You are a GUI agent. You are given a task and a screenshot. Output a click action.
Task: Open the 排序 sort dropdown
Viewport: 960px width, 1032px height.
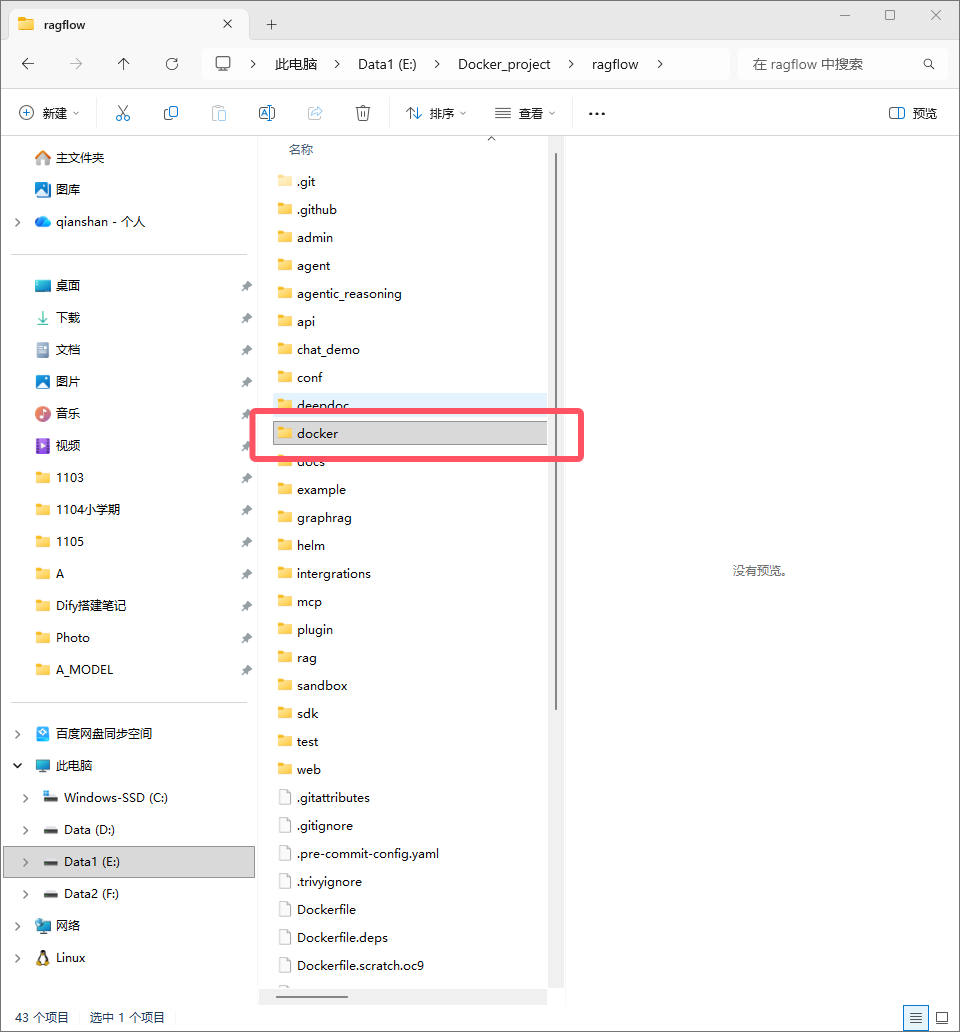click(x=436, y=113)
